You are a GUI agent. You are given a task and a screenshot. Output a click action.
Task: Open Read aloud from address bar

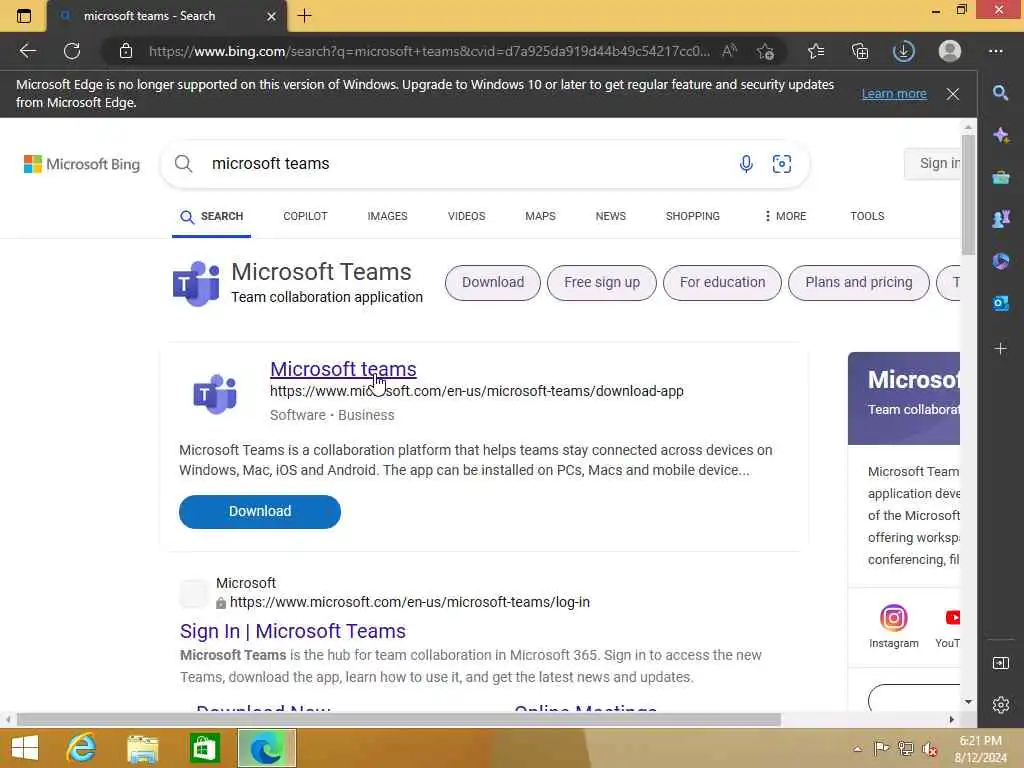pyautogui.click(x=729, y=50)
